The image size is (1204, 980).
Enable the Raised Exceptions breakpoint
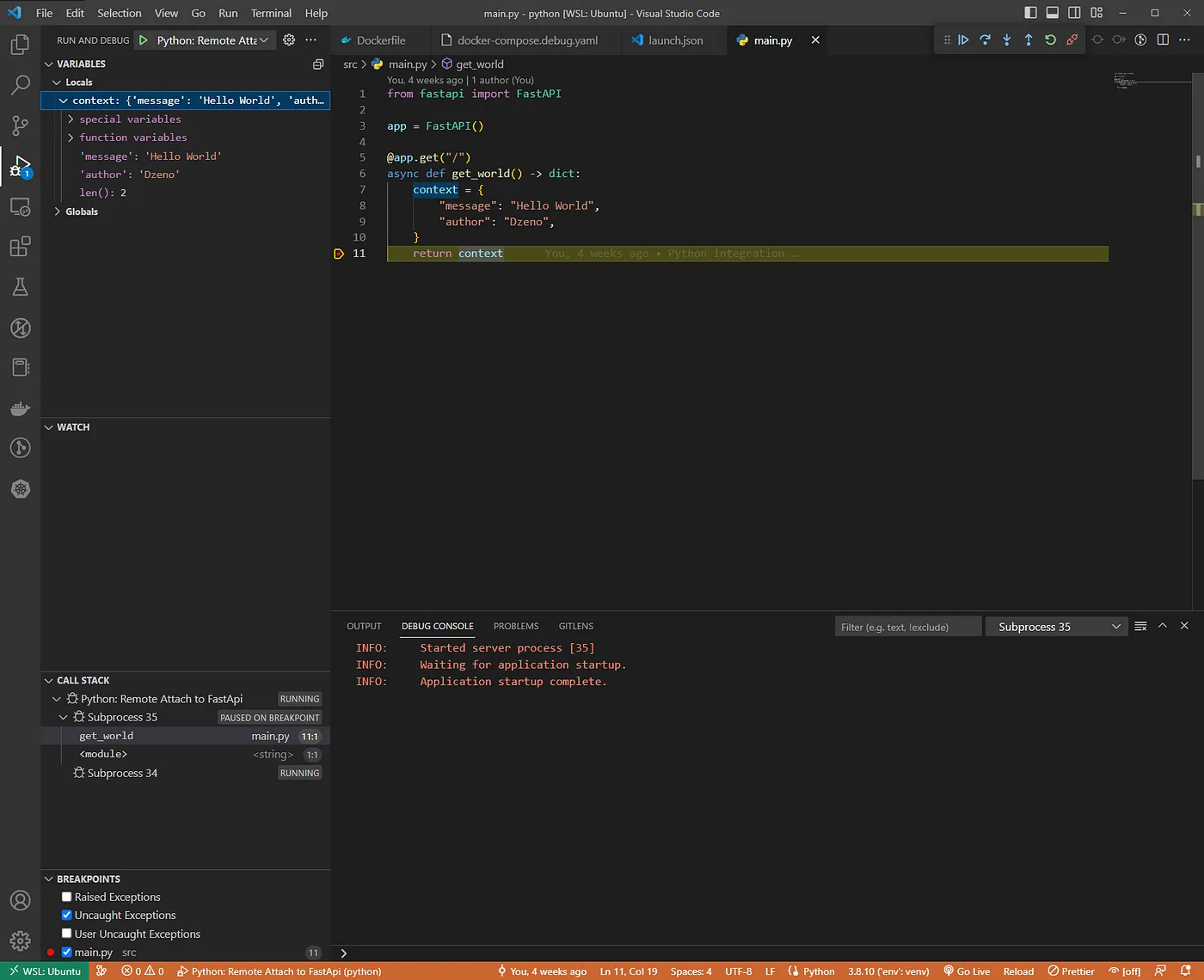coord(67,897)
